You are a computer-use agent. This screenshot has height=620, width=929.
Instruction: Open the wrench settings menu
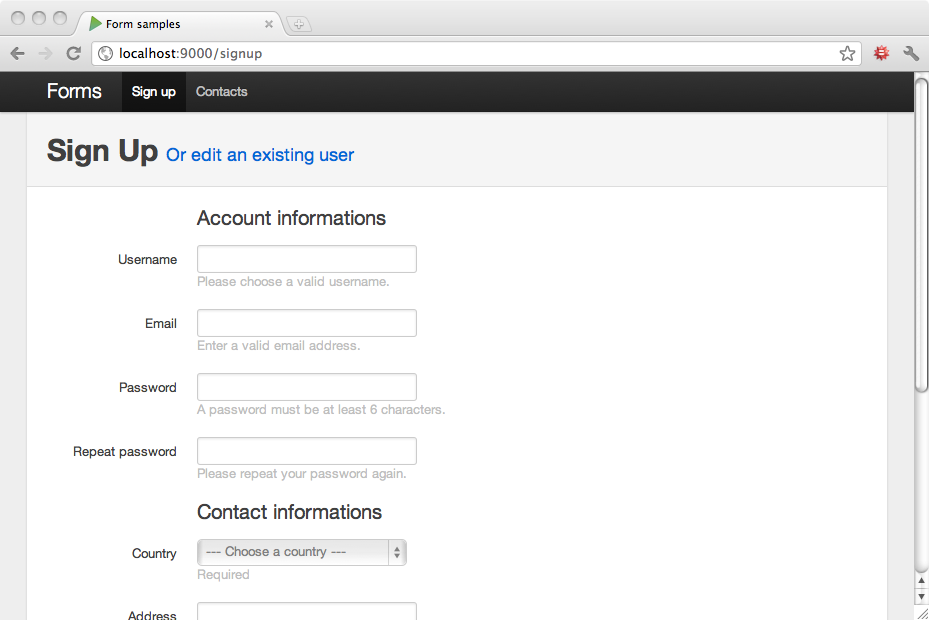pyautogui.click(x=911, y=54)
